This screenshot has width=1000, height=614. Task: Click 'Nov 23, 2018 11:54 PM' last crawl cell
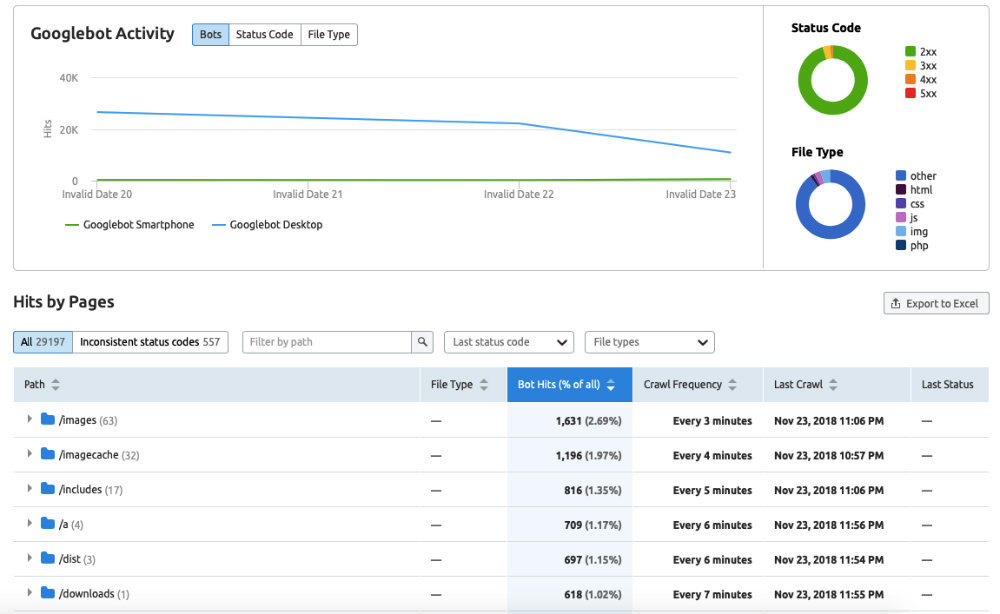(828, 560)
